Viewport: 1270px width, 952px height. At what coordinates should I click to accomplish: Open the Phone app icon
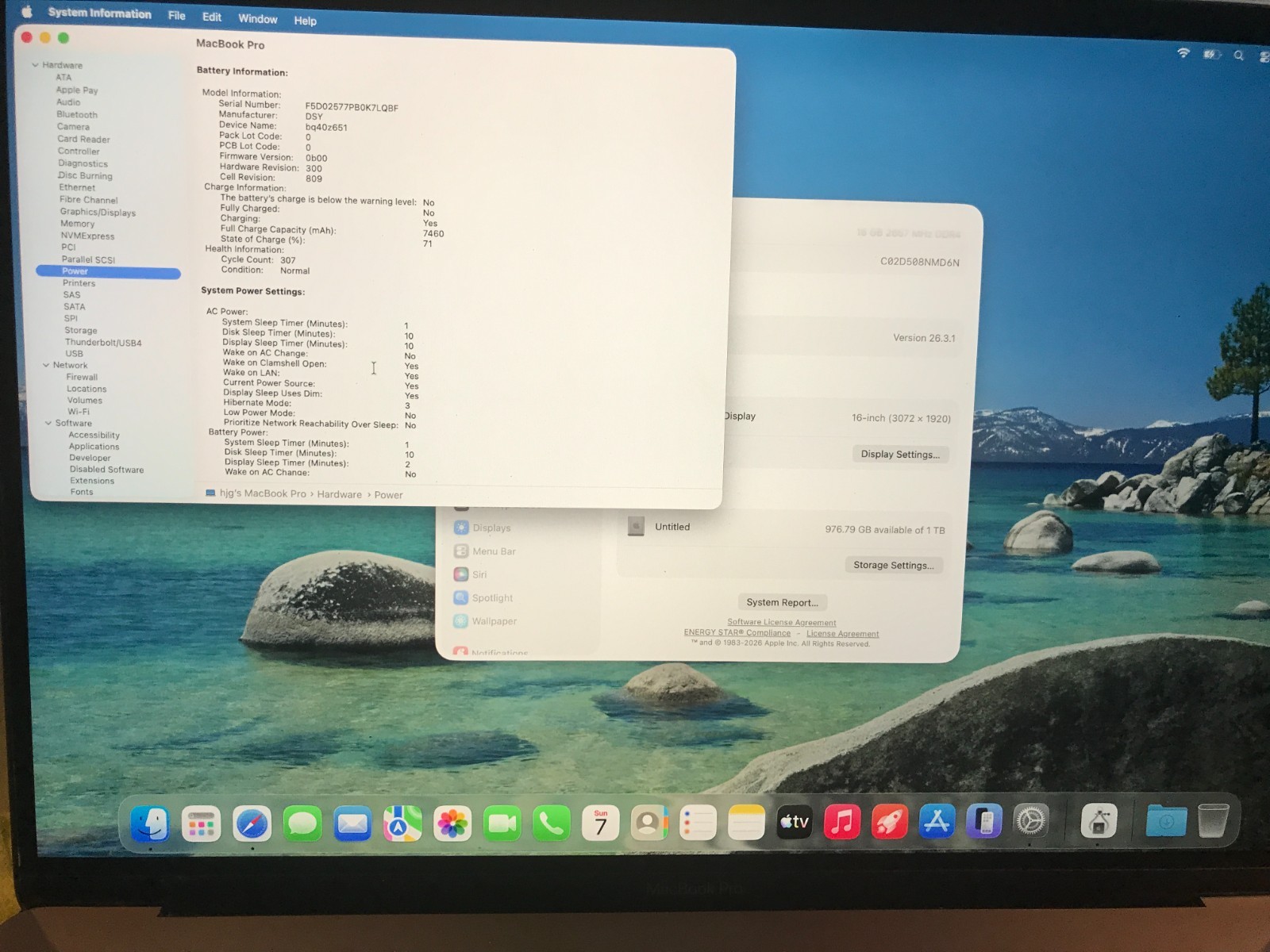pos(552,824)
